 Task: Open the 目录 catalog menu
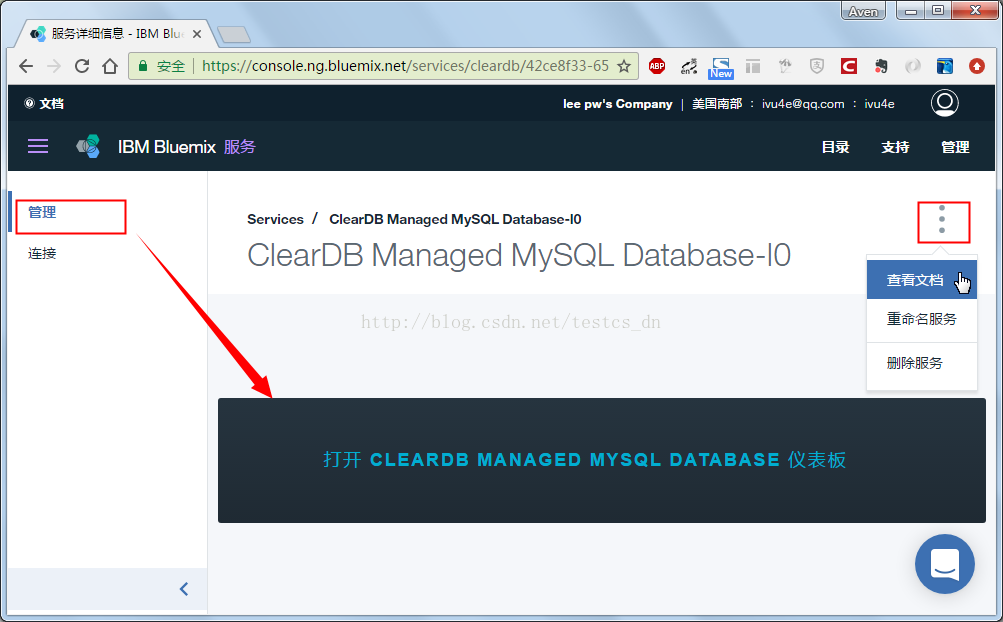click(x=835, y=147)
